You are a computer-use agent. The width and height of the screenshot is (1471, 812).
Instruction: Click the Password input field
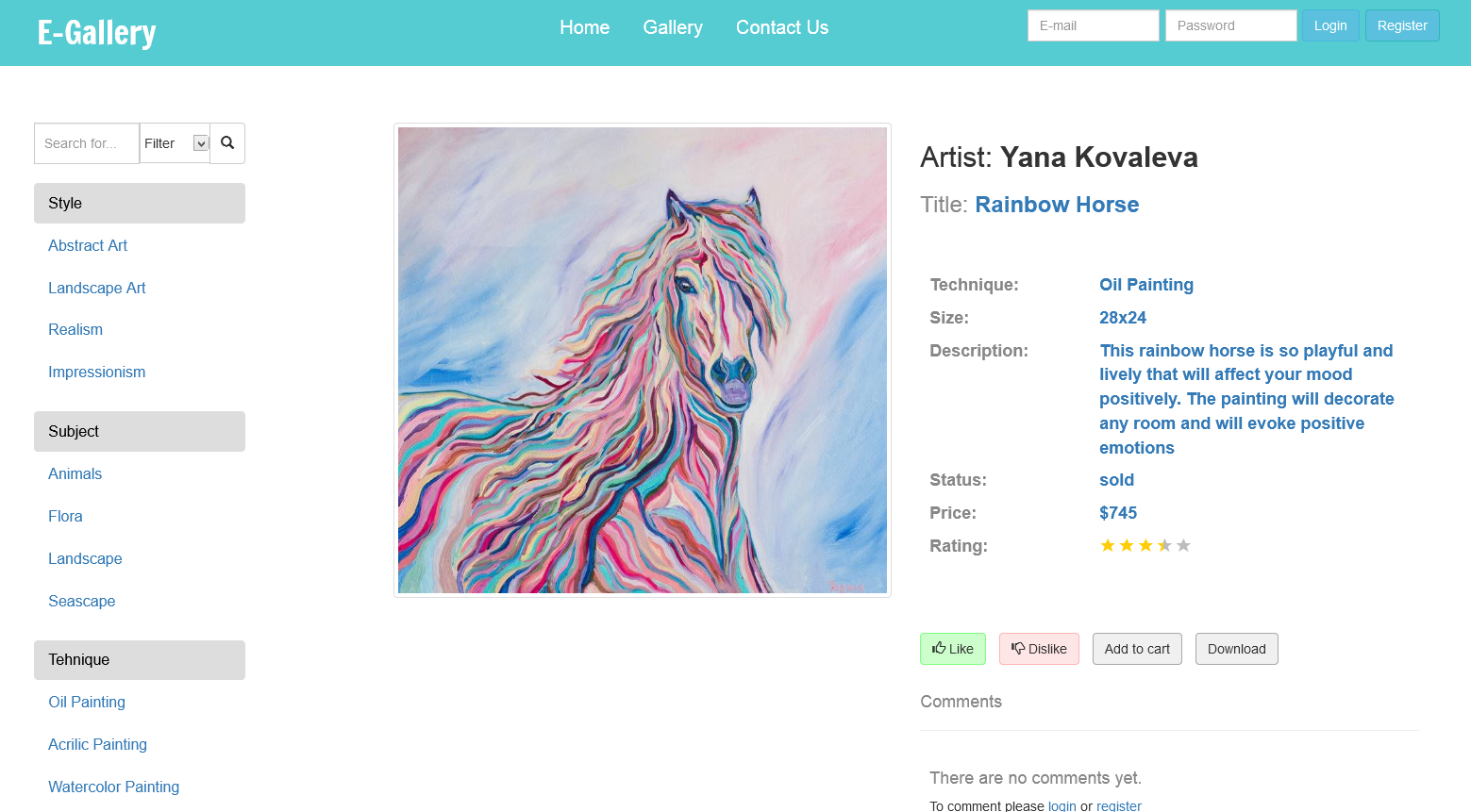(x=1230, y=25)
